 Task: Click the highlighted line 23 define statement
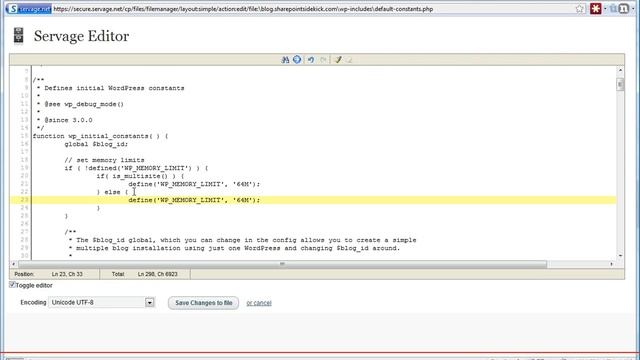[194, 200]
